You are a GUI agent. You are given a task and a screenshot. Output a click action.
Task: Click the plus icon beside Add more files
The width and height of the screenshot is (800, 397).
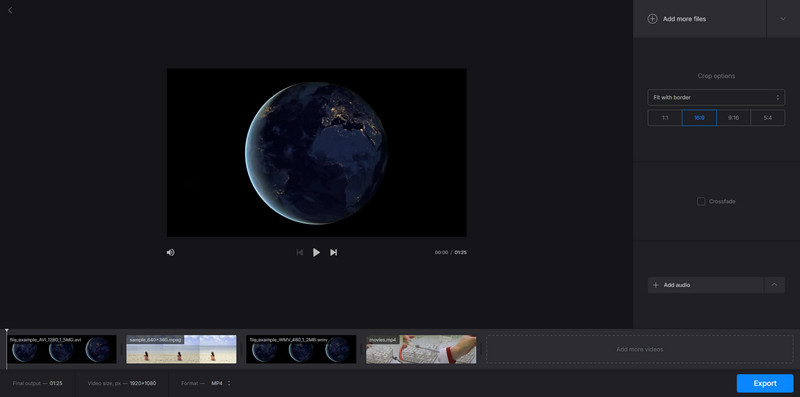(652, 19)
